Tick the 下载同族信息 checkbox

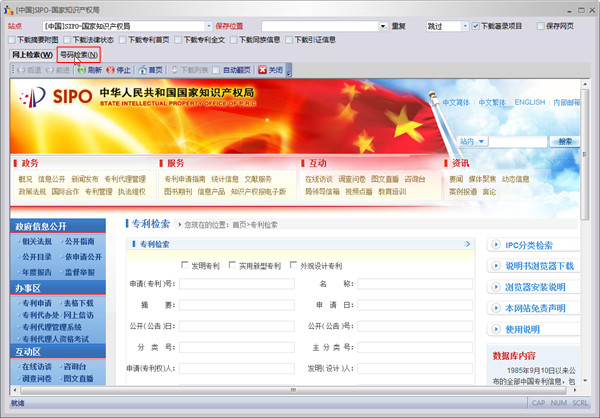(x=234, y=39)
